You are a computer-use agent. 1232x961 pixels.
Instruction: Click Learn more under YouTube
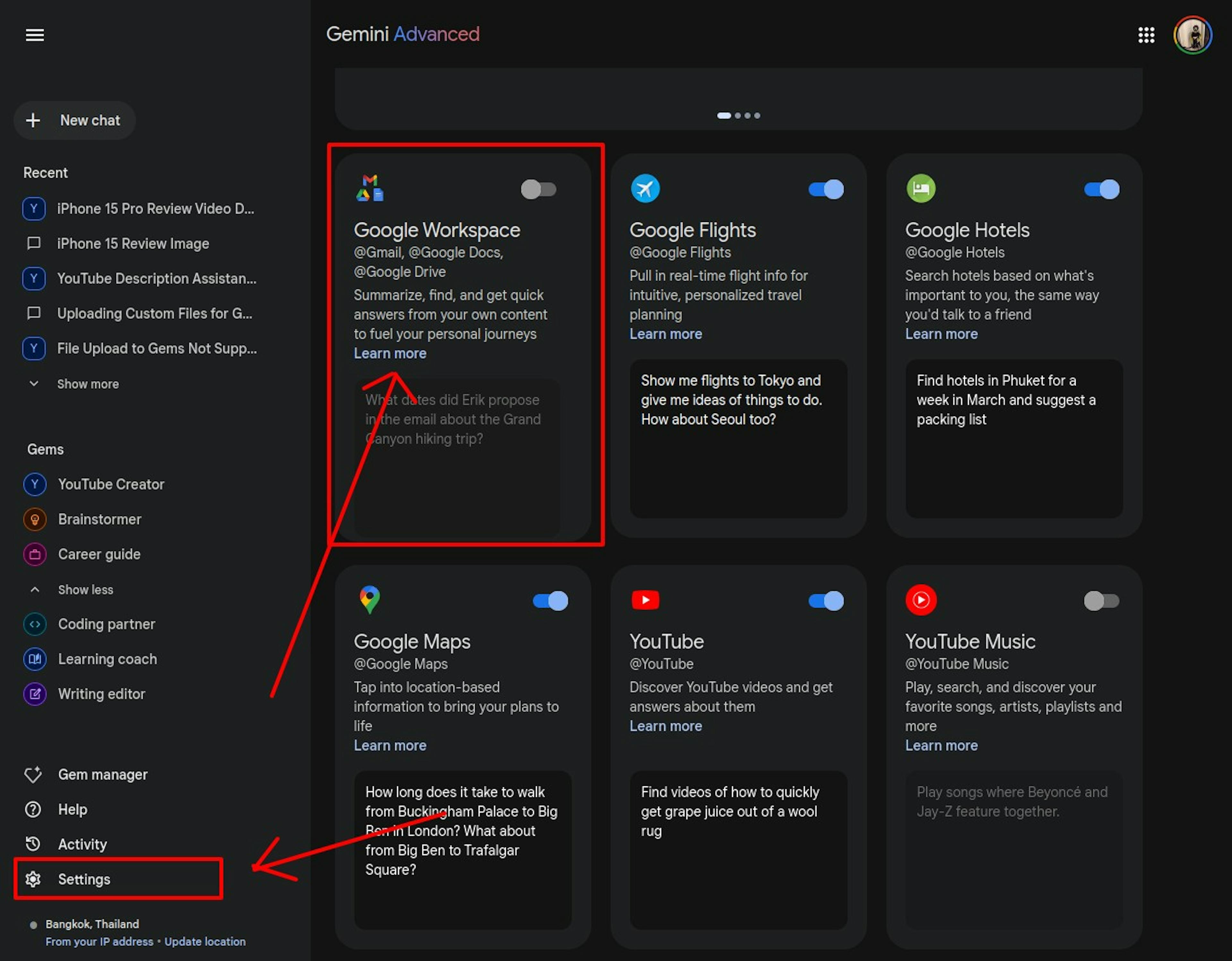666,726
